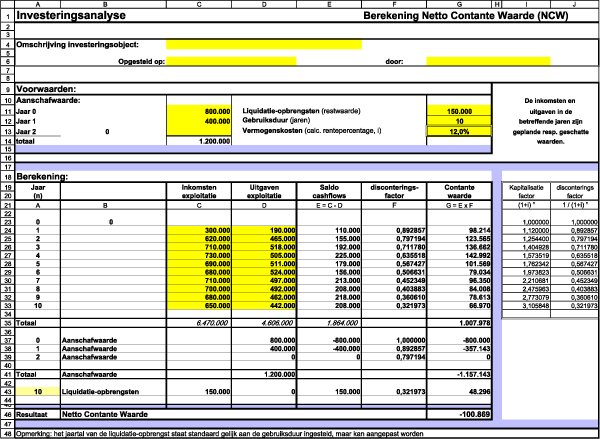Image resolution: width=600 pixels, height=439 pixels.
Task: Click the yellow "Opgesteld op" field
Action: tap(231, 61)
